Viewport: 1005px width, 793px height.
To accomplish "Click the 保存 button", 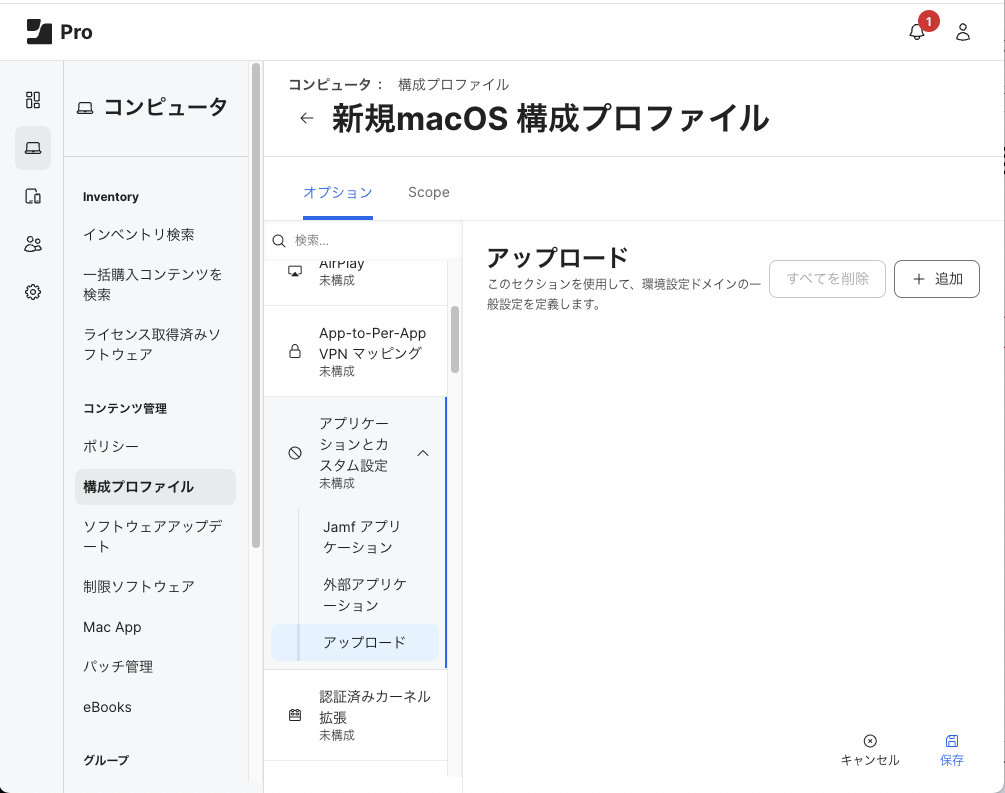I will point(951,750).
